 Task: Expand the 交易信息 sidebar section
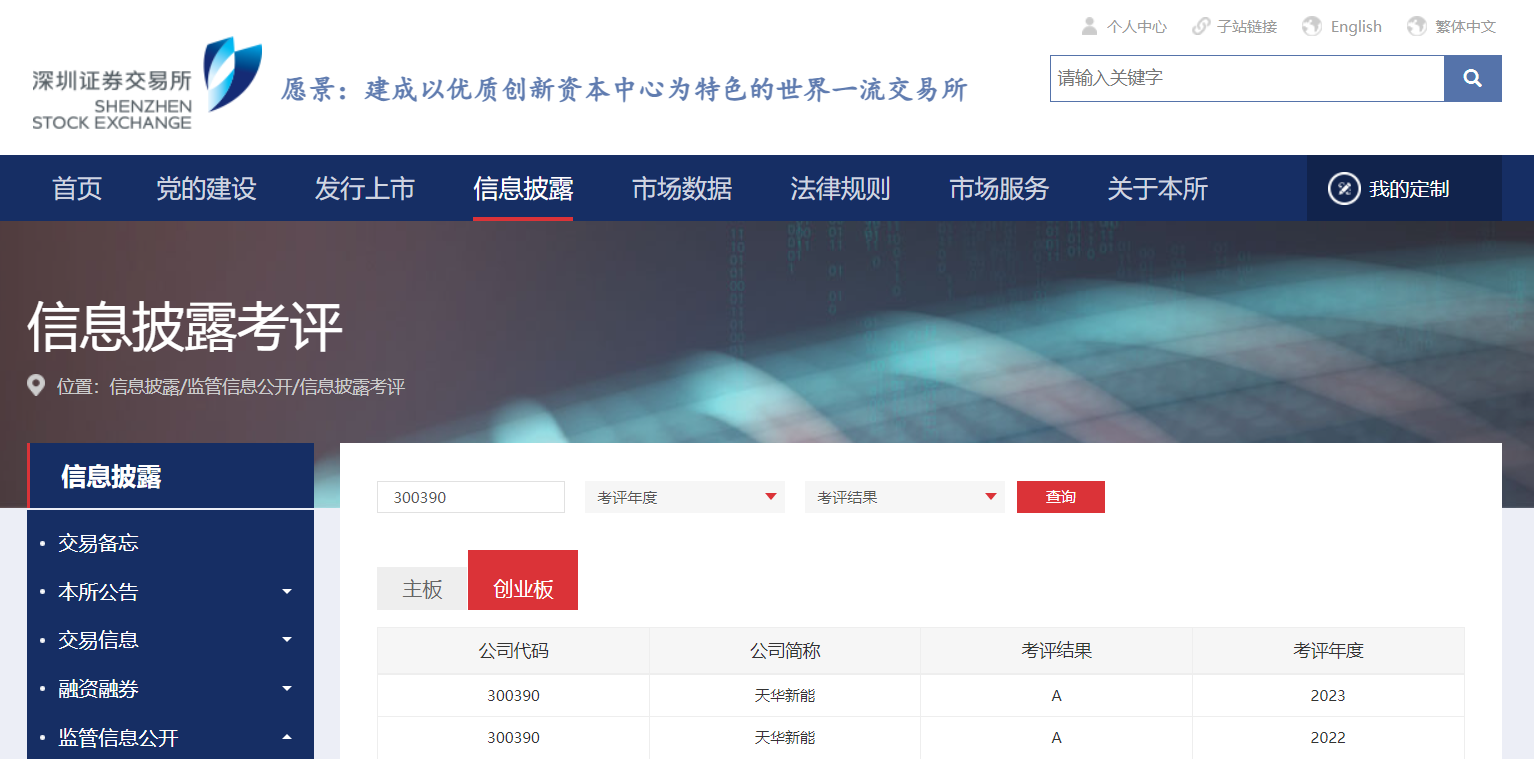click(287, 640)
